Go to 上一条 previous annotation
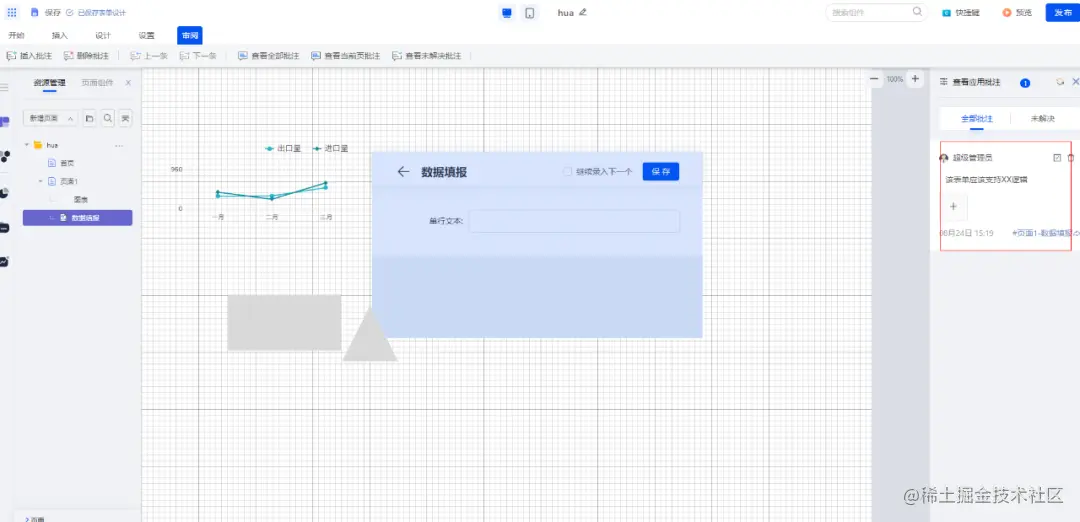The width and height of the screenshot is (1080, 522). click(x=149, y=56)
